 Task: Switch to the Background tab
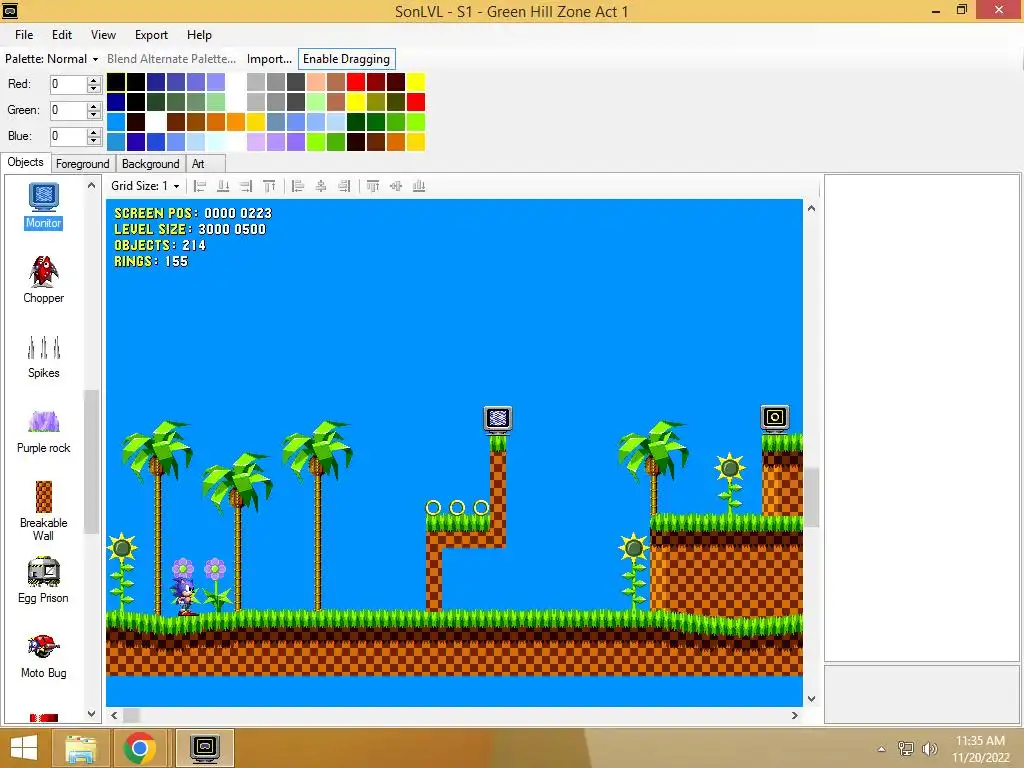[x=151, y=164]
